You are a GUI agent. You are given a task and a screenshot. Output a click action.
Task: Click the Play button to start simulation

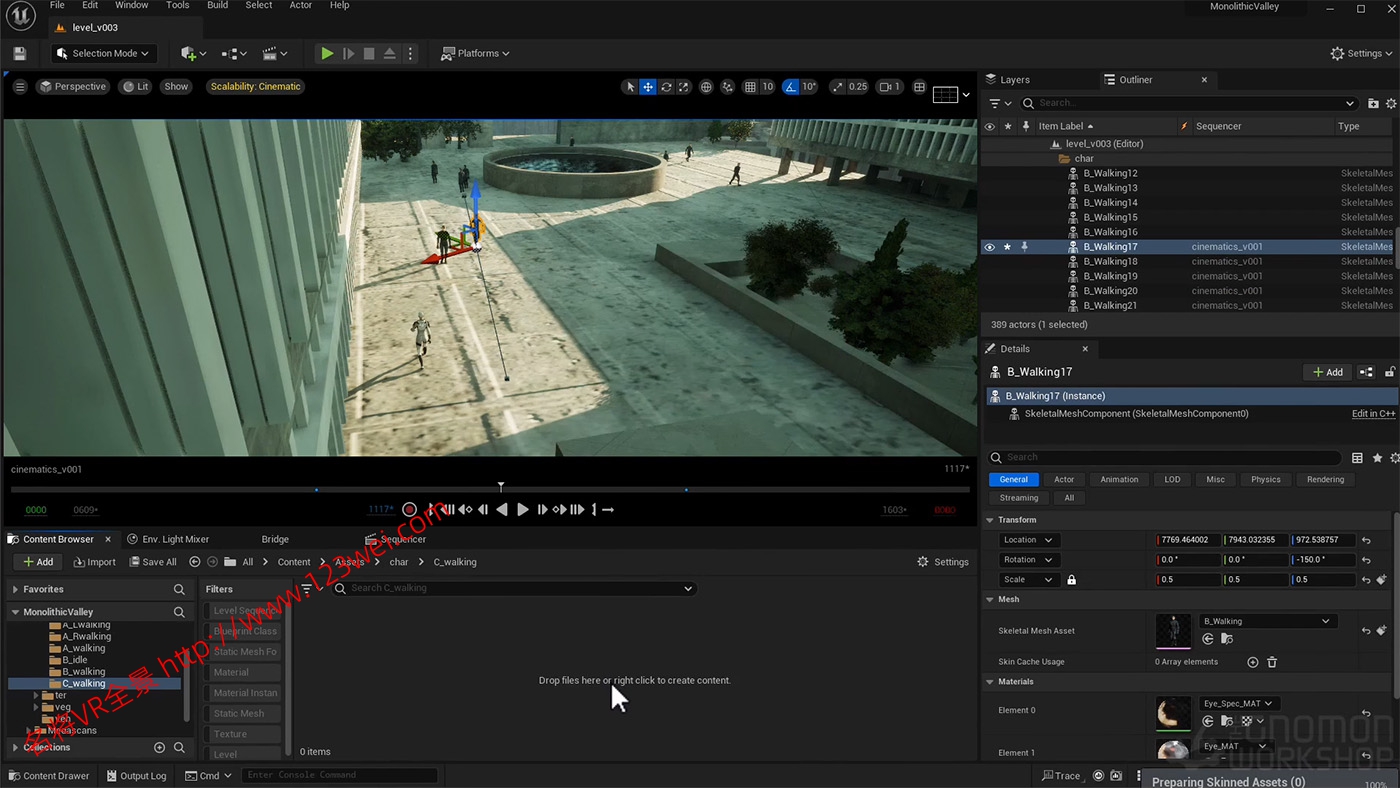click(327, 53)
